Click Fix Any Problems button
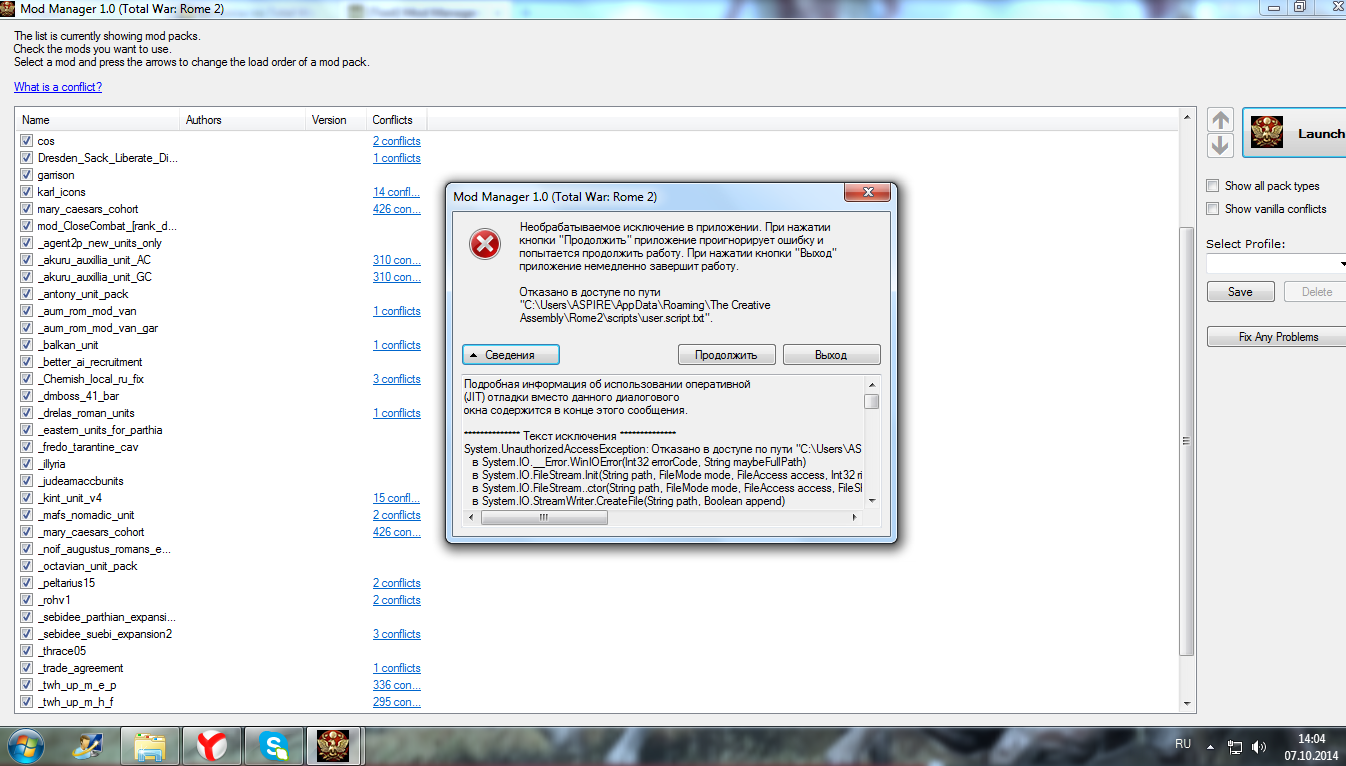Screen dimensions: 1346x766 point(1278,337)
